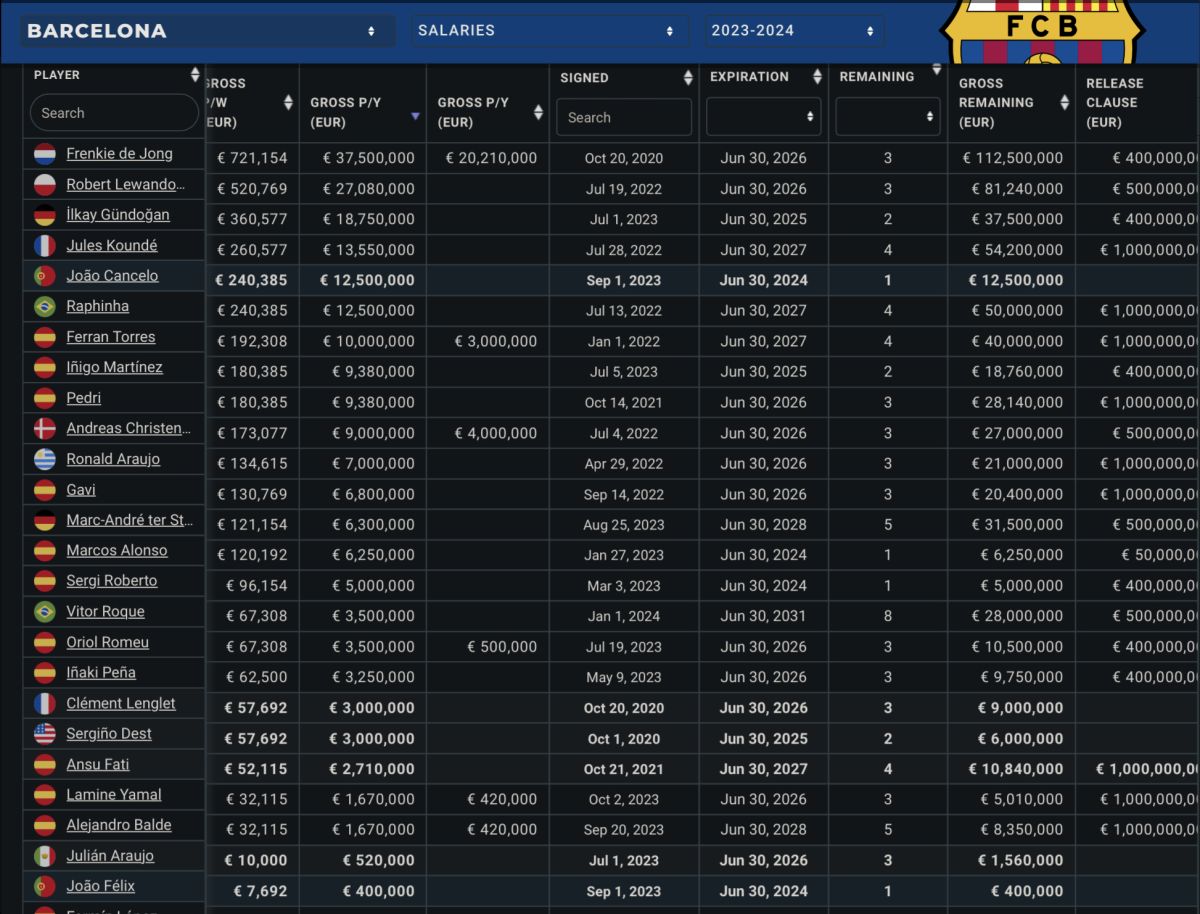This screenshot has width=1200, height=914.
Task: Click the Brazil flag beside Vitor Roque
Action: (45, 612)
